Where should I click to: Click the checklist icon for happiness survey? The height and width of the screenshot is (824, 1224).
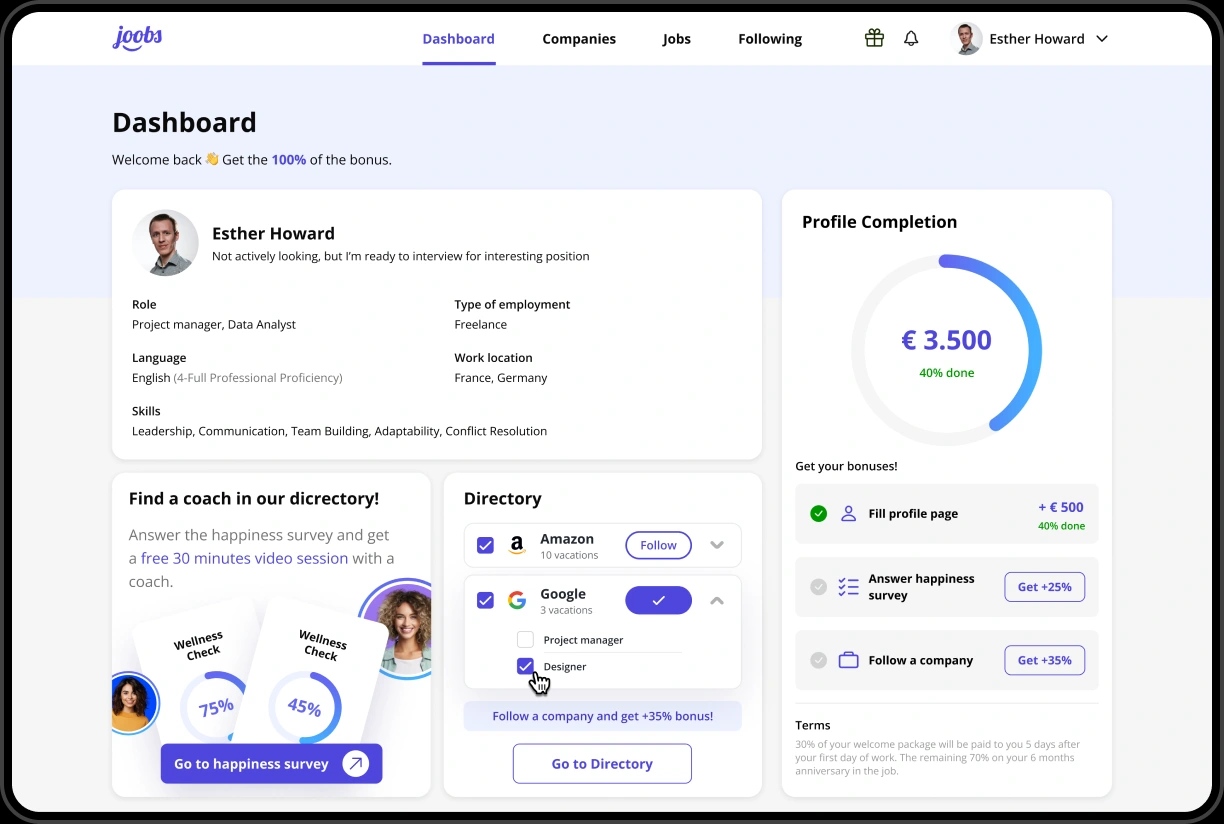tap(848, 587)
